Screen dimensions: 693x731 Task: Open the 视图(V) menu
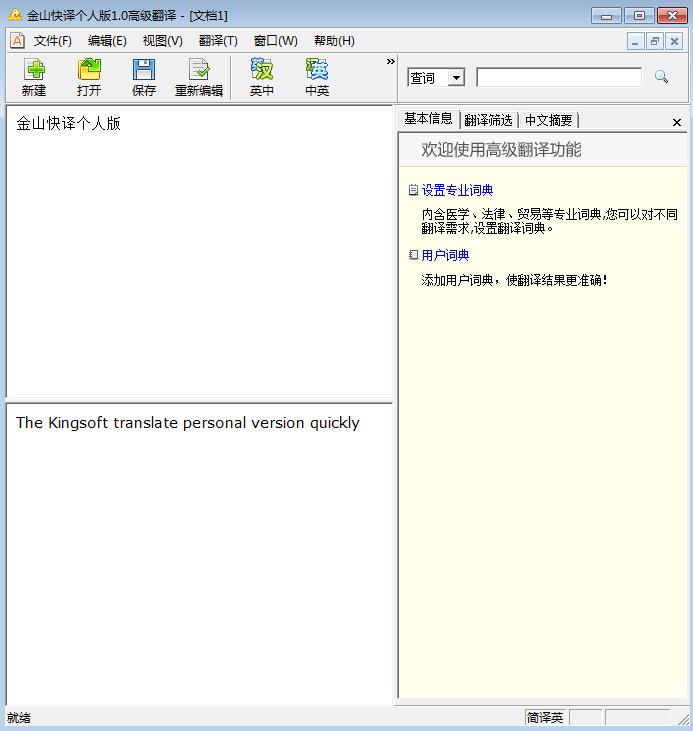162,41
